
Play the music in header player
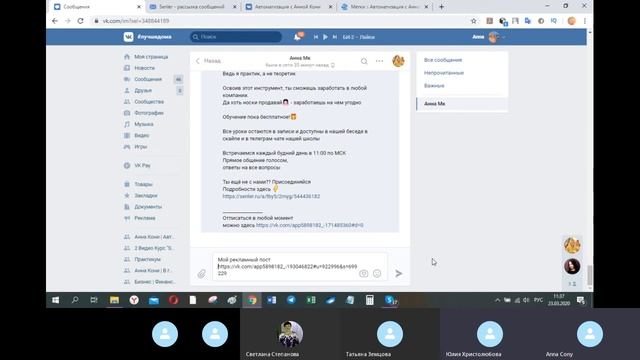click(x=325, y=37)
